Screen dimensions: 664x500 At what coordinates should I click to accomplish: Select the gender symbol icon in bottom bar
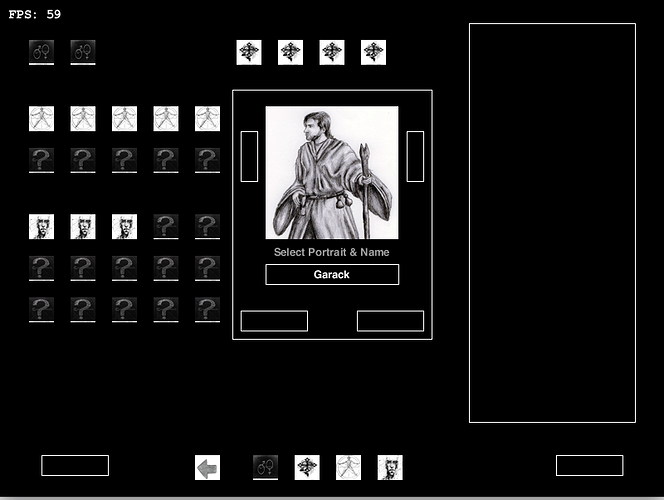266,467
